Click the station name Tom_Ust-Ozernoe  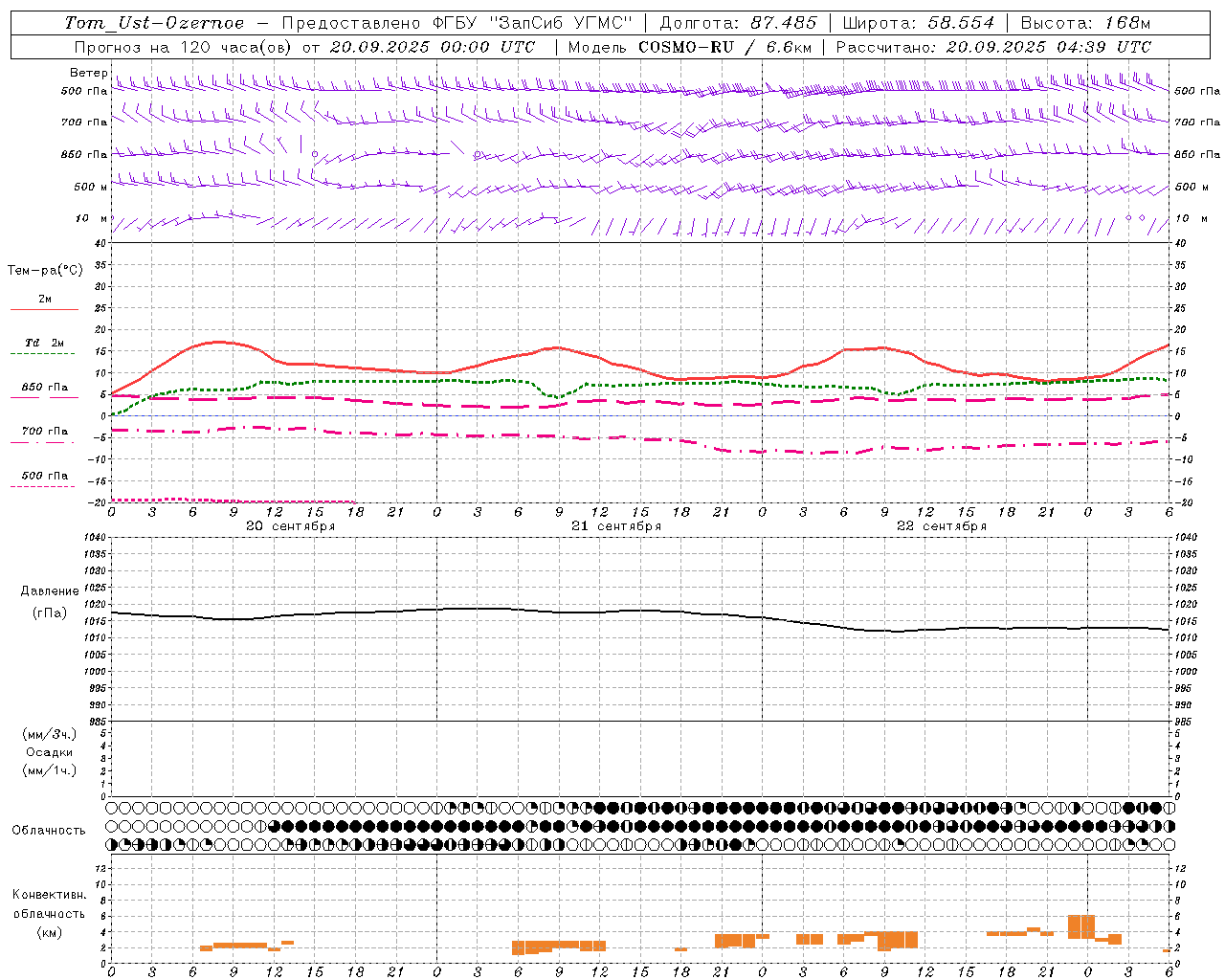[x=154, y=23]
